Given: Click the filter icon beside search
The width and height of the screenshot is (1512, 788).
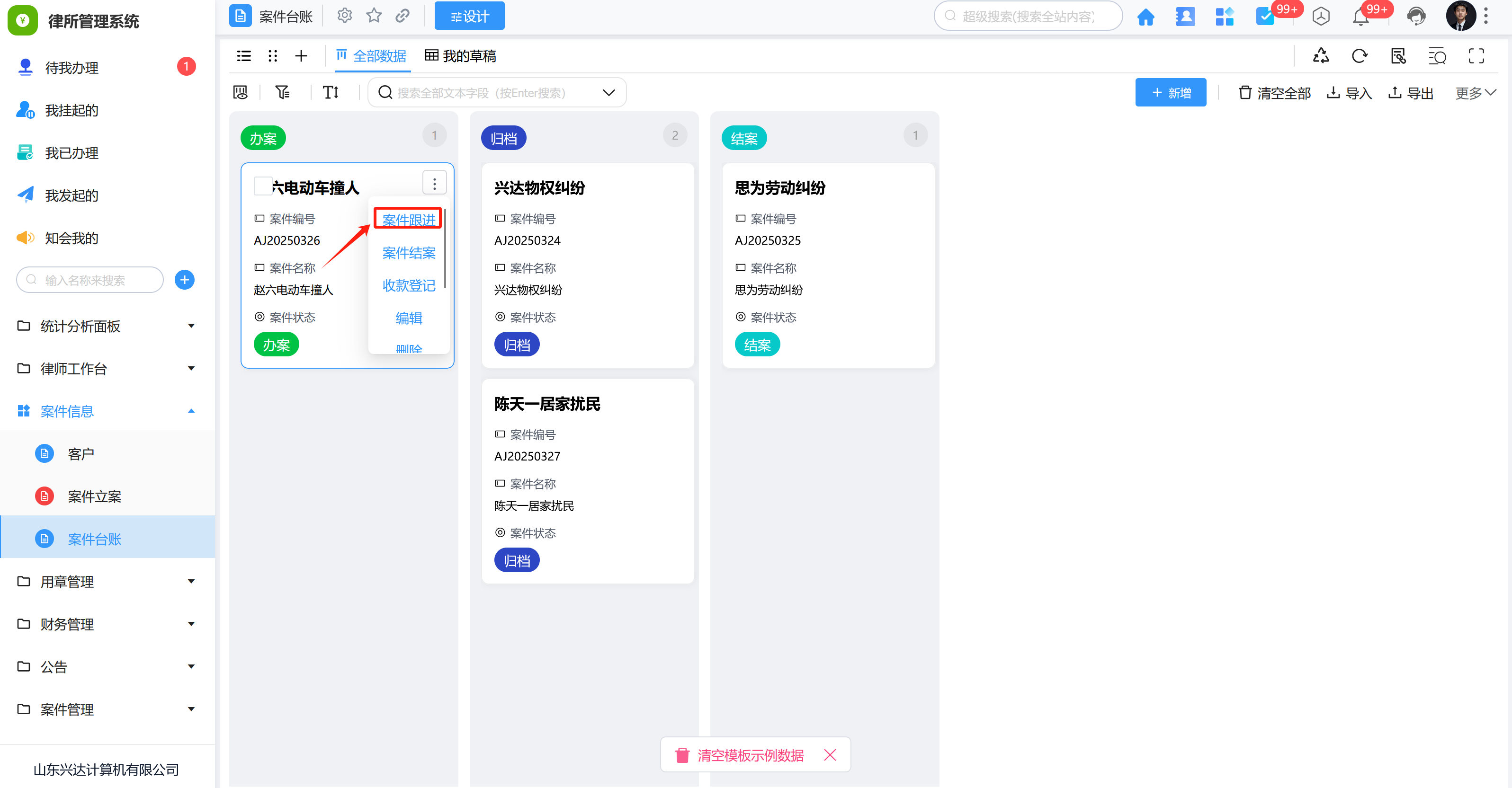Looking at the screenshot, I should click(x=282, y=92).
